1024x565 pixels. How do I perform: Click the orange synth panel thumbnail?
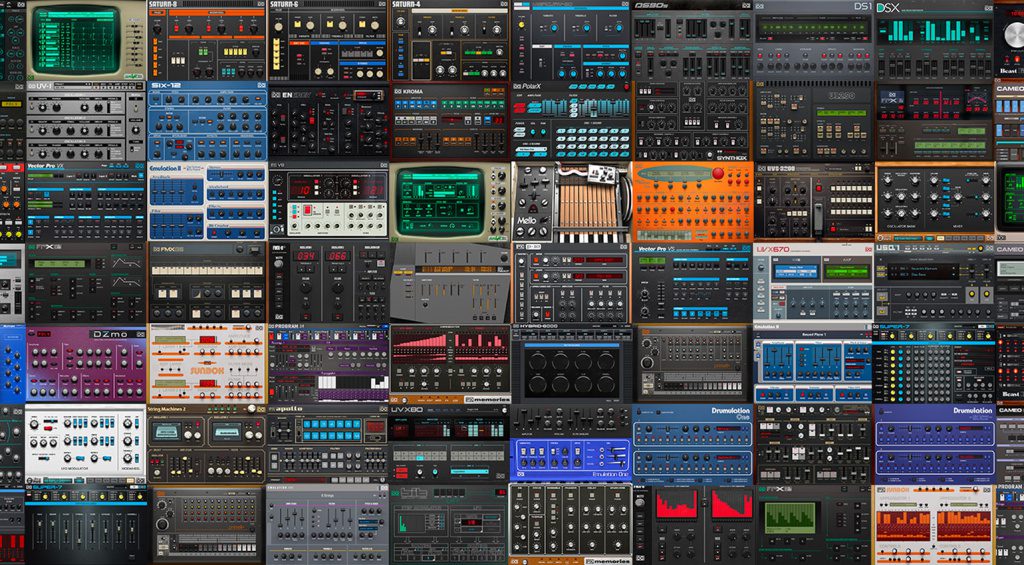(692, 202)
